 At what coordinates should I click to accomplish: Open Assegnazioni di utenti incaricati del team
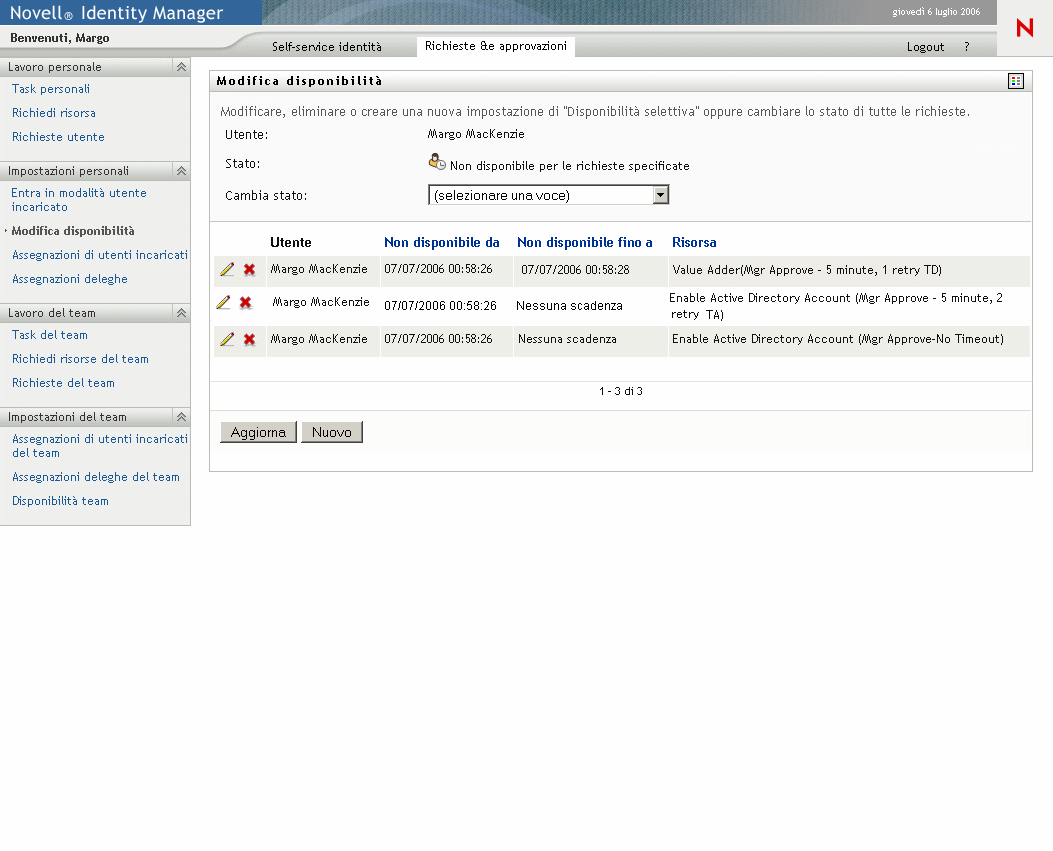(x=99, y=445)
